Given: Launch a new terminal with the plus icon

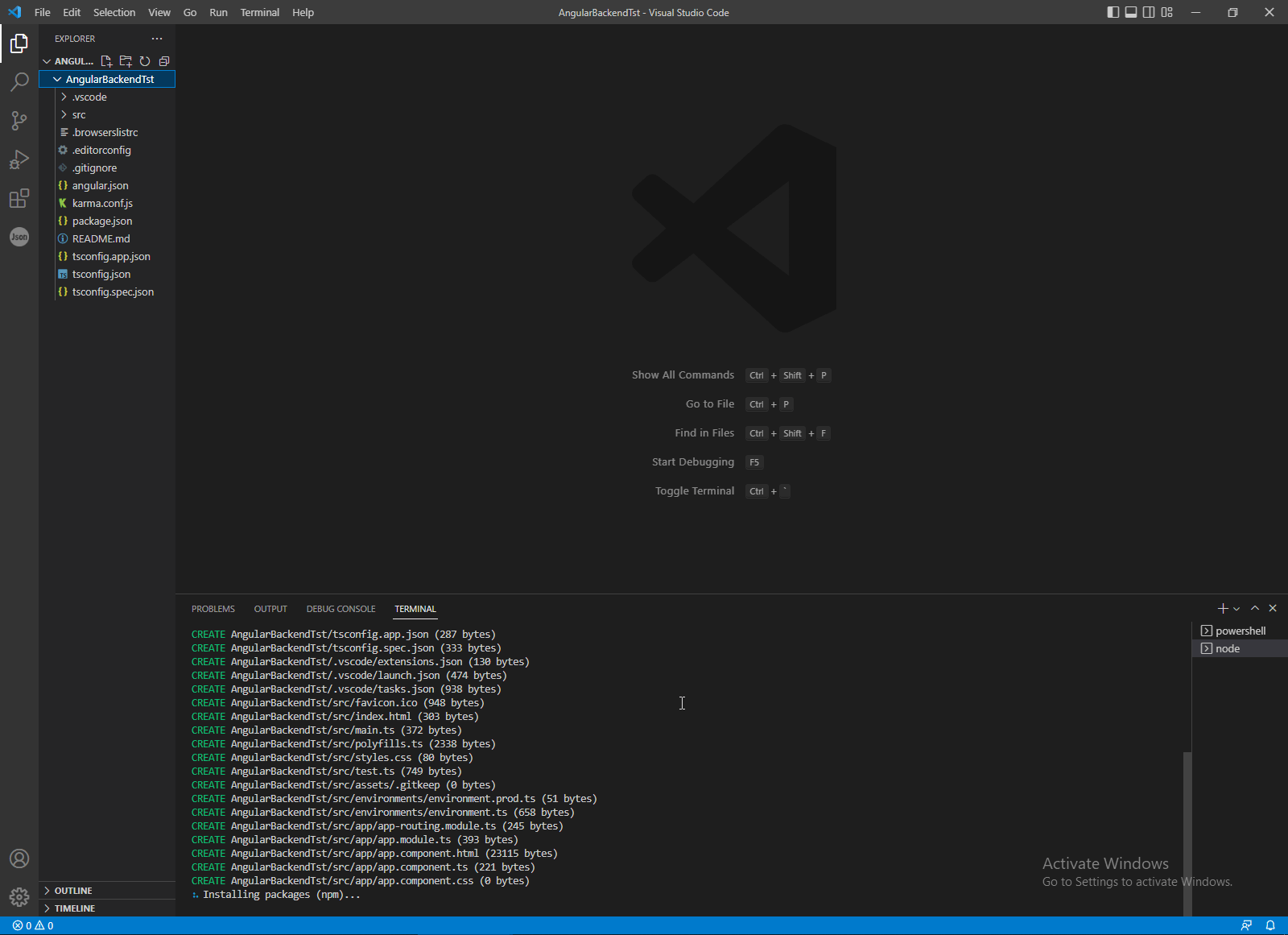Looking at the screenshot, I should pyautogui.click(x=1222, y=608).
